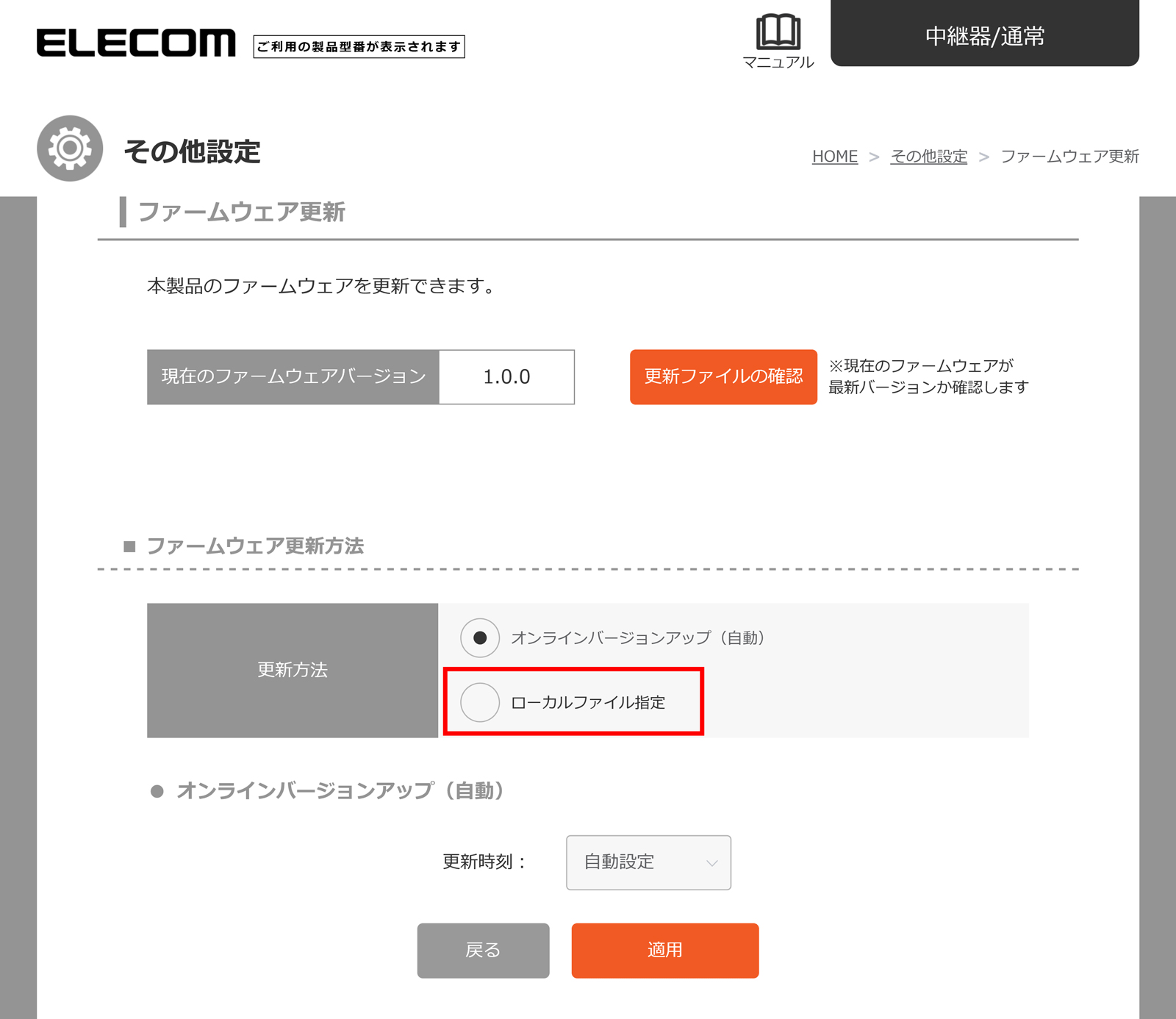Select オンラインバージョンアップ（自動） radio button
This screenshot has height=1019, width=1176.
[480, 638]
